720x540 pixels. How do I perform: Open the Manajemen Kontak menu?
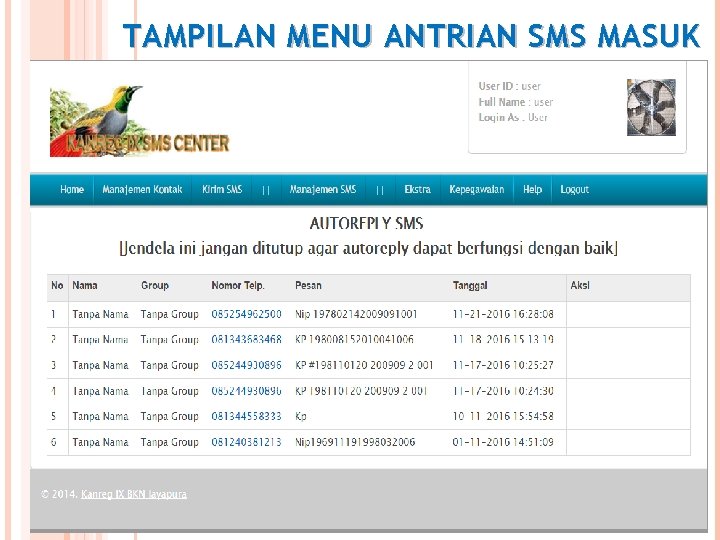pos(142,189)
